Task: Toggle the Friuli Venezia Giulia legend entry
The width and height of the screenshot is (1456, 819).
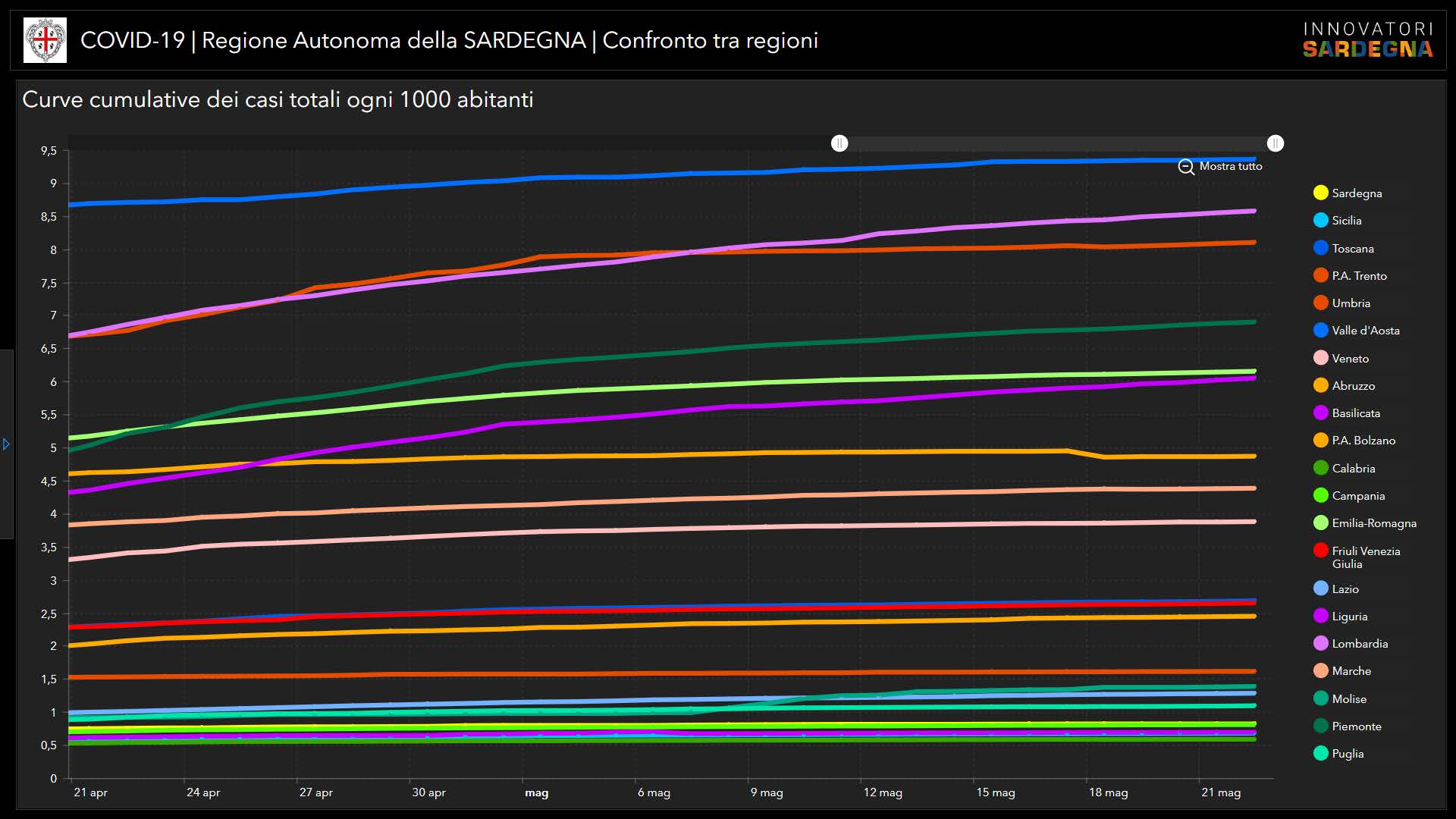Action: [1321, 551]
